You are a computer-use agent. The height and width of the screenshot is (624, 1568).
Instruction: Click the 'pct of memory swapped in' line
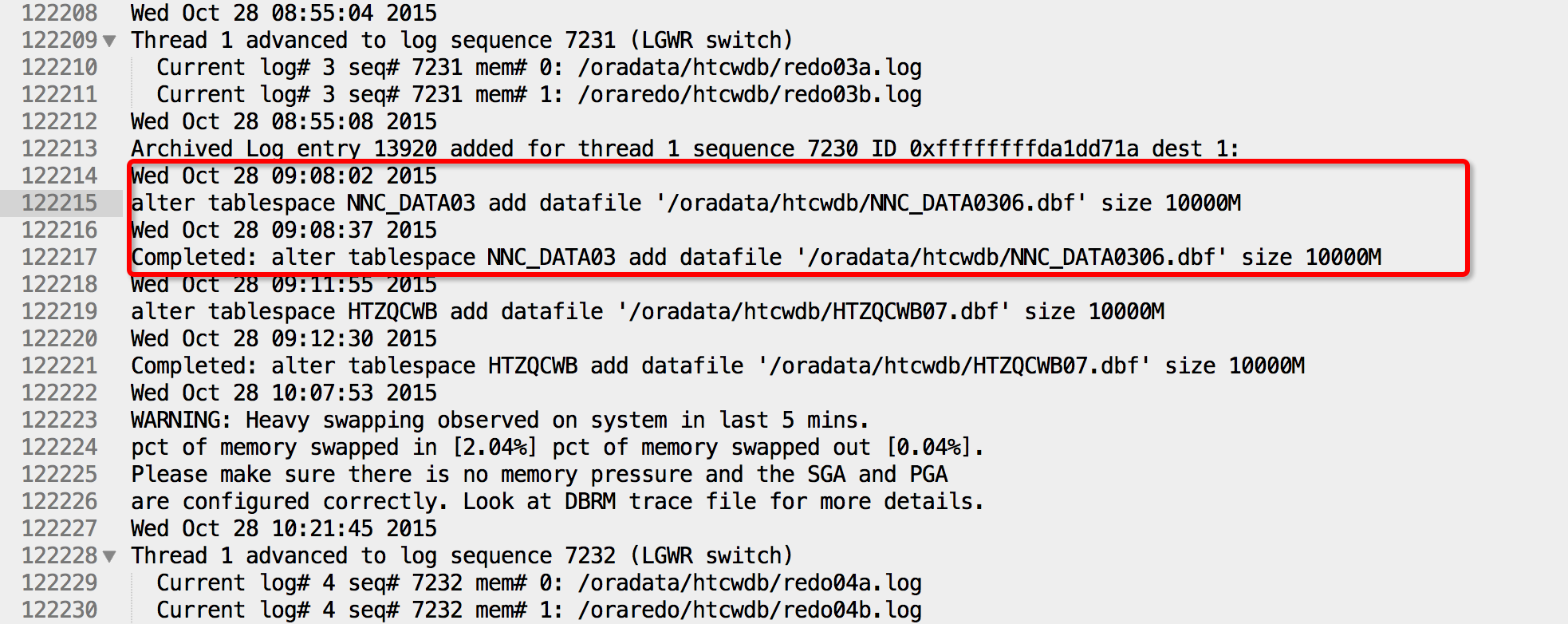point(557,447)
